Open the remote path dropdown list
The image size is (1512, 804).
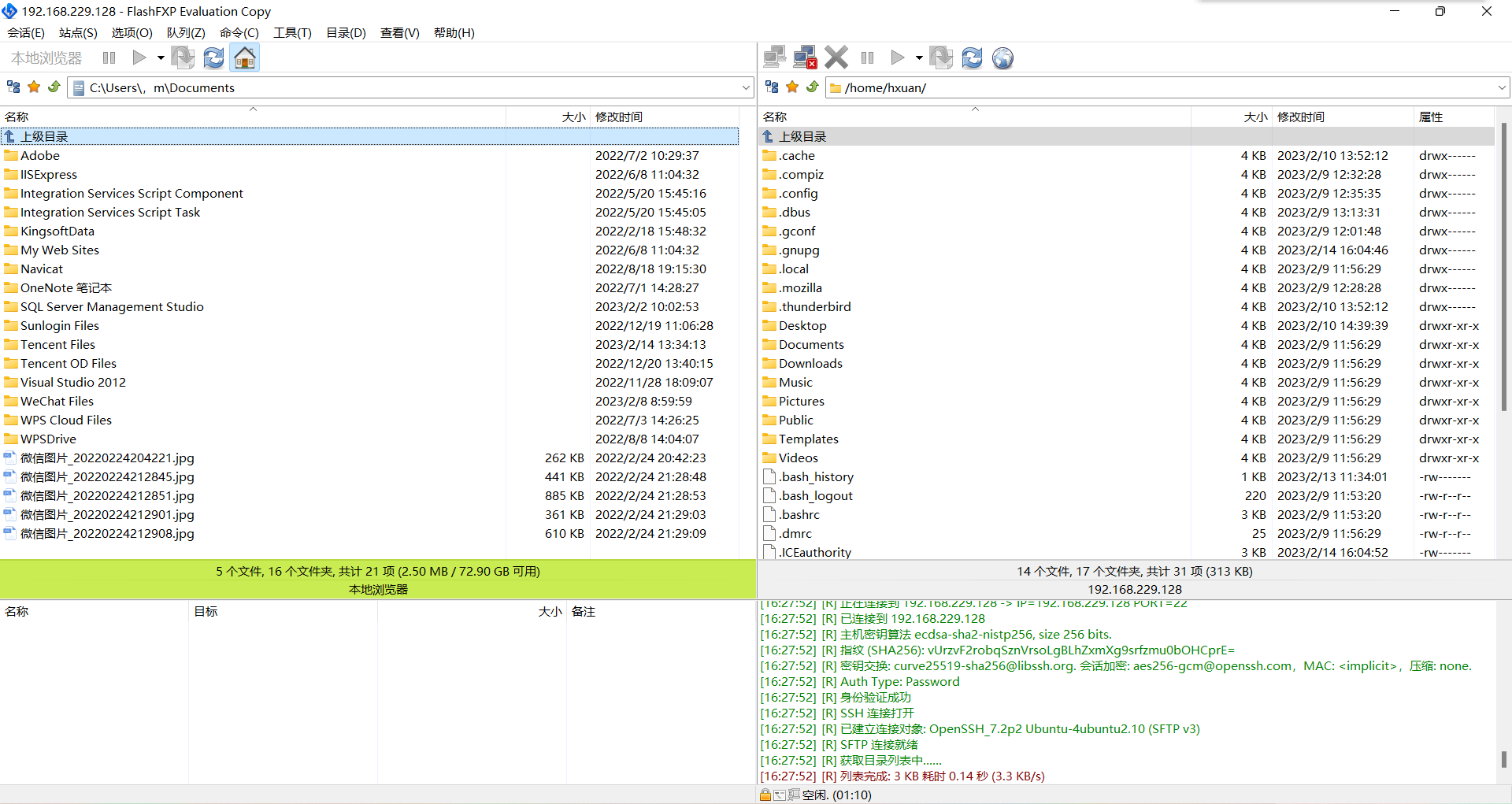tap(1502, 87)
